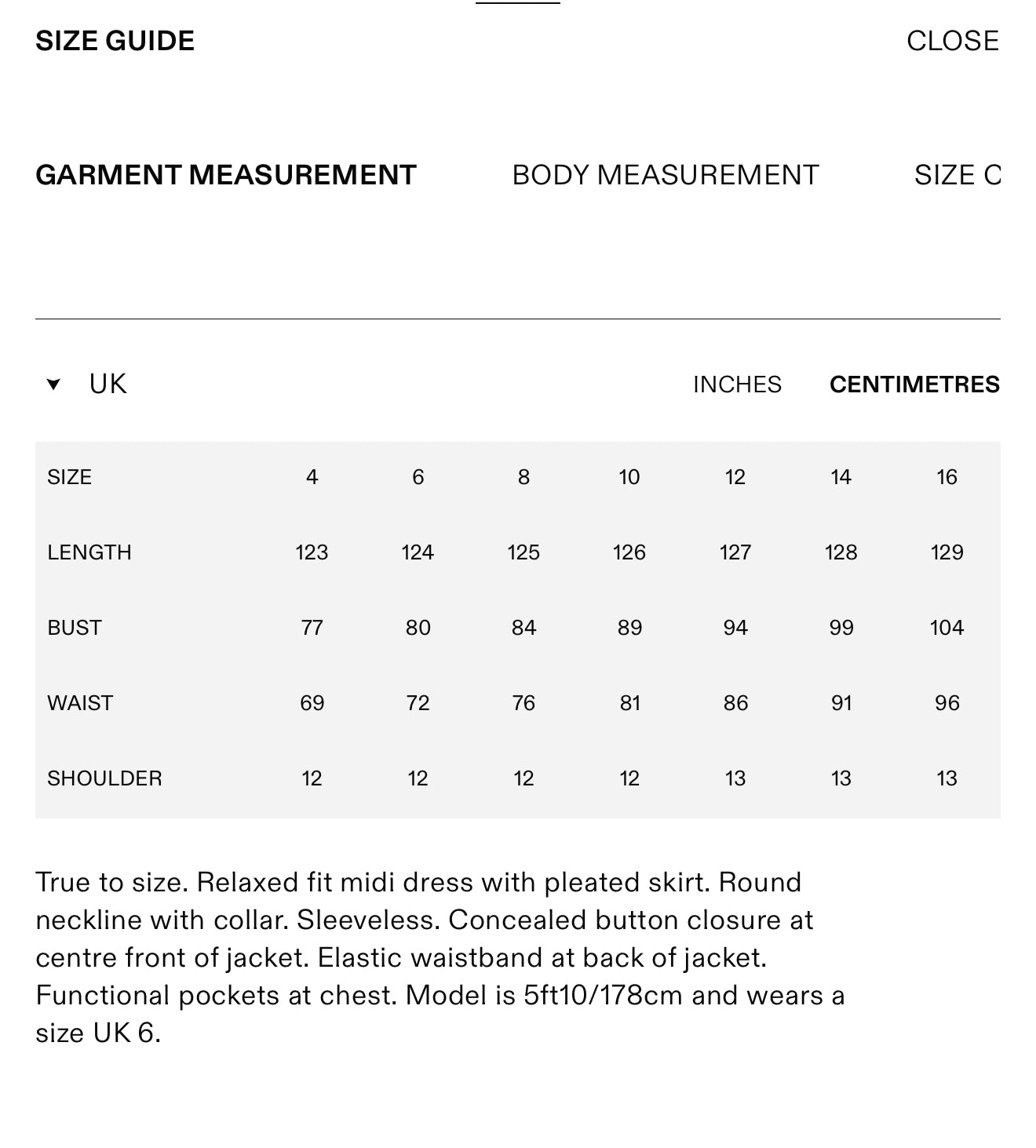Image resolution: width=1036 pixels, height=1148 pixels.
Task: Select the SHOULDER row label
Action: pyautogui.click(x=104, y=778)
